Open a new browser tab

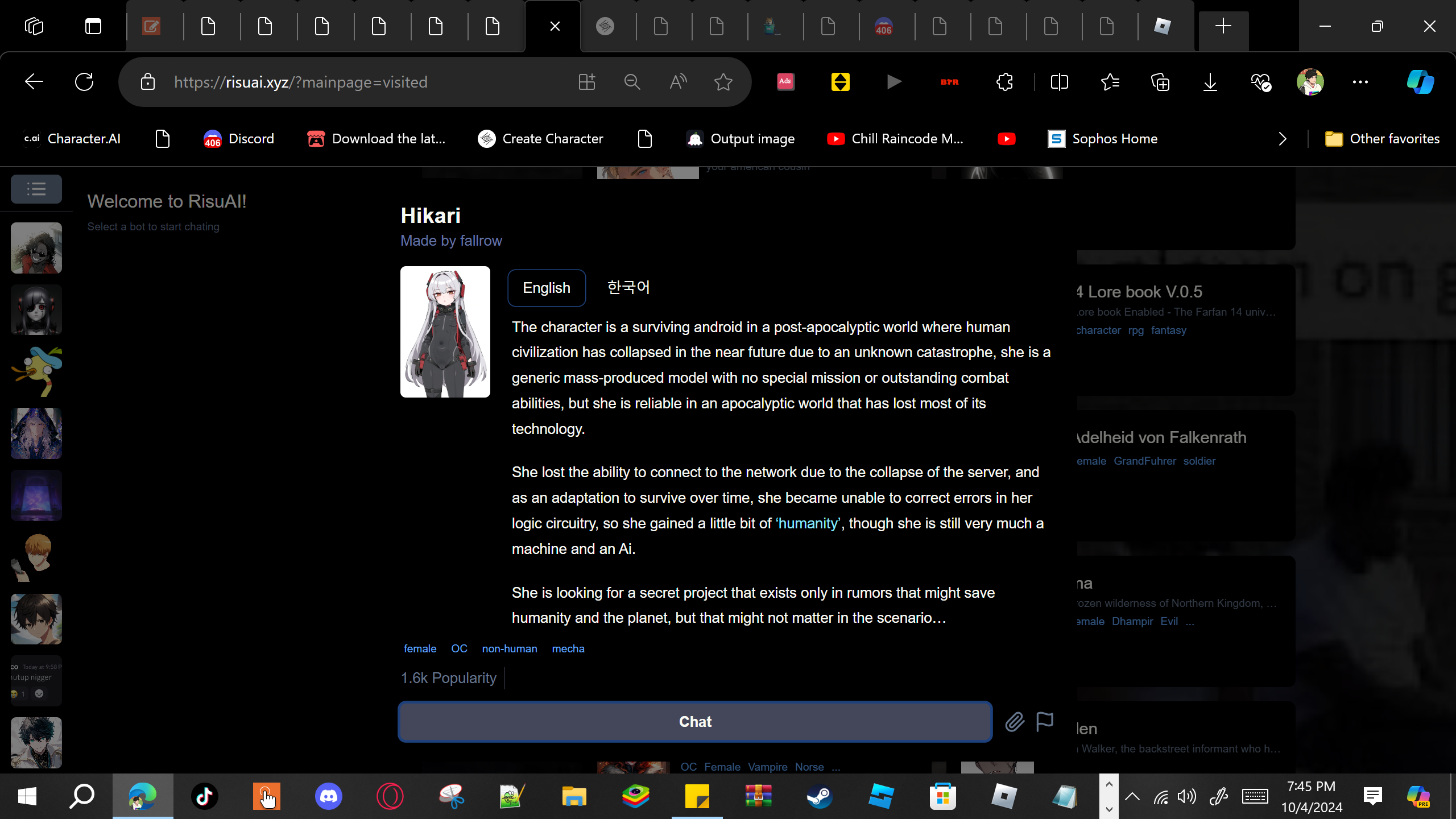[1223, 26]
